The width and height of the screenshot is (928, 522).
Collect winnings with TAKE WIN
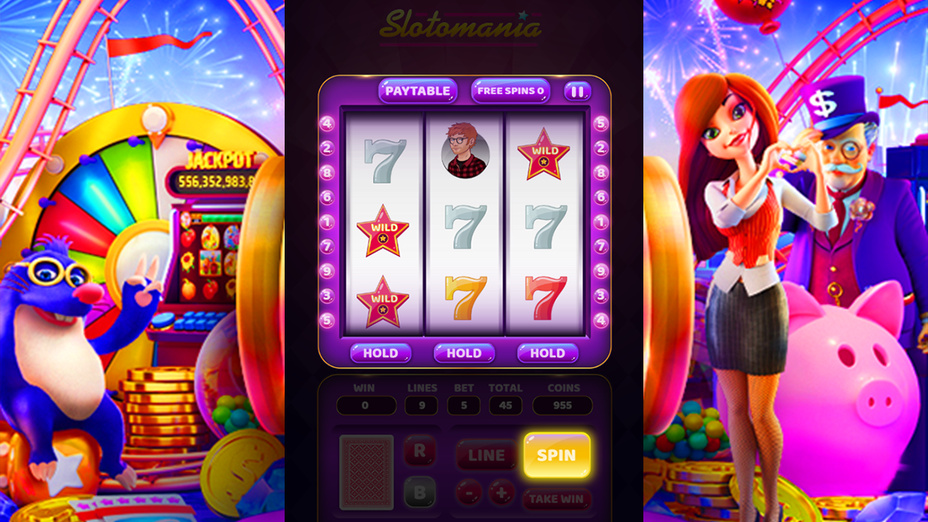pyautogui.click(x=556, y=499)
